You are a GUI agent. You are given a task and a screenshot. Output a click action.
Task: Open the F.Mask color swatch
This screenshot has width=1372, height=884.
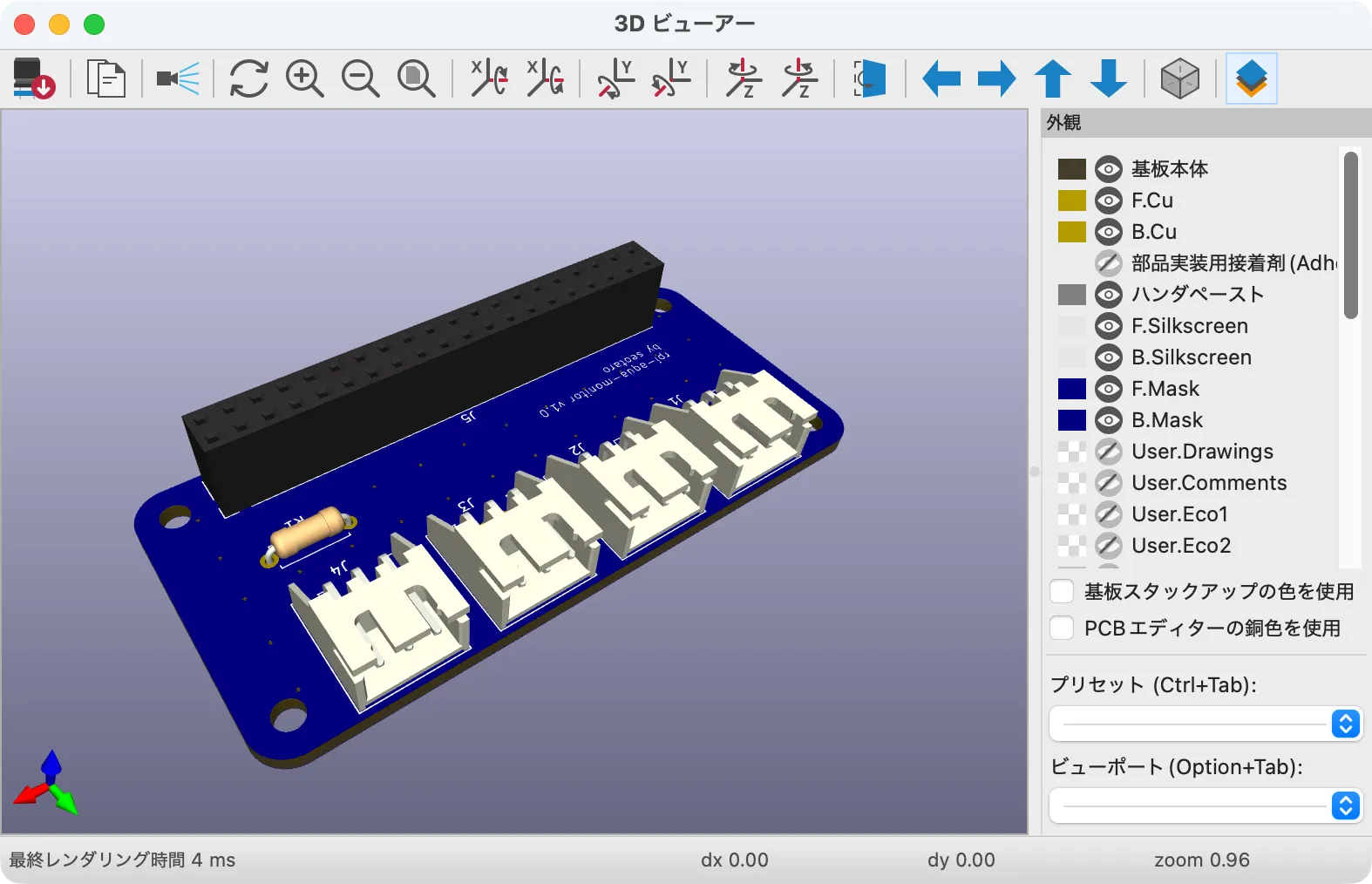point(1071,389)
